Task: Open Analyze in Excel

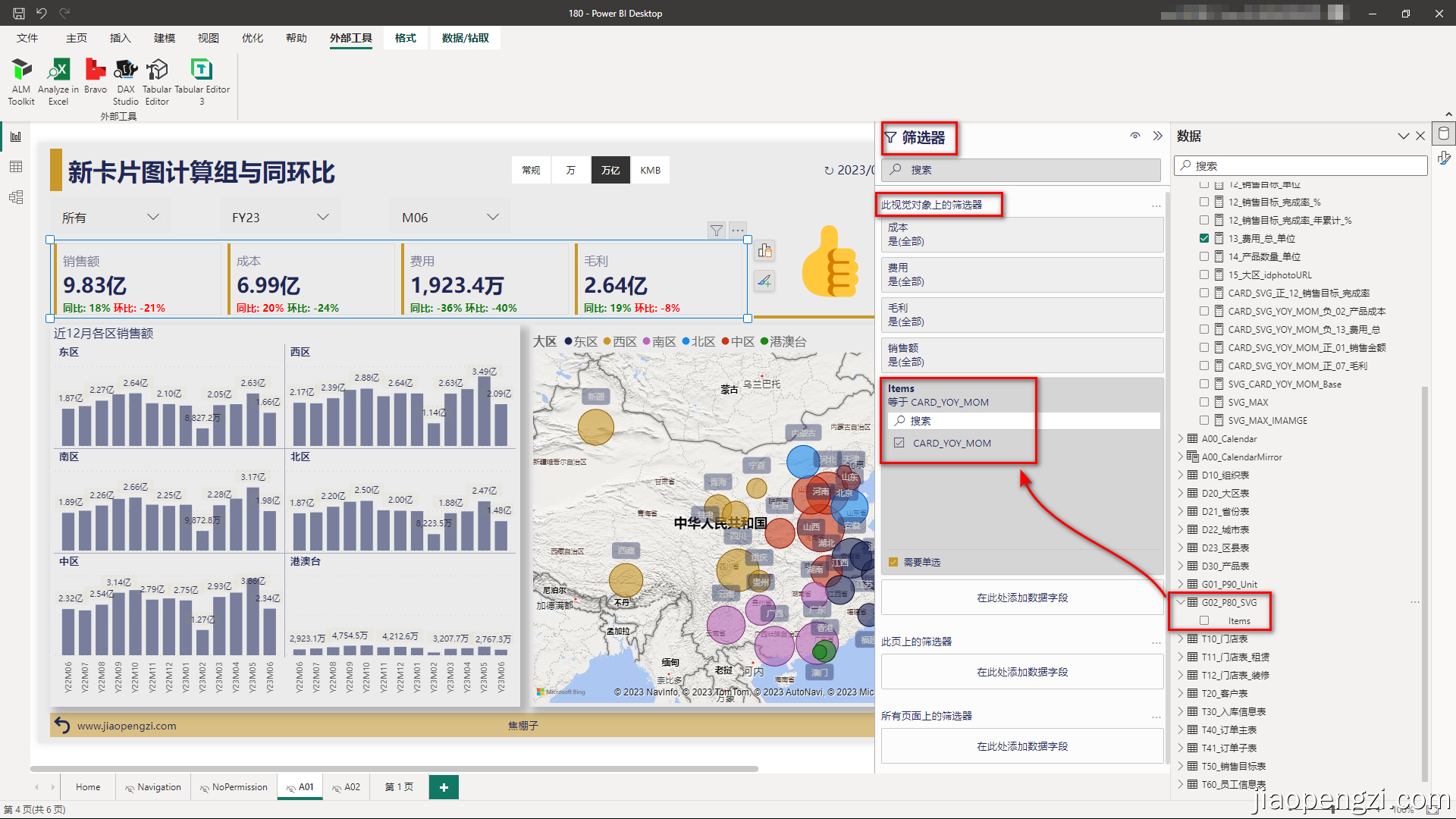Action: coord(58,80)
